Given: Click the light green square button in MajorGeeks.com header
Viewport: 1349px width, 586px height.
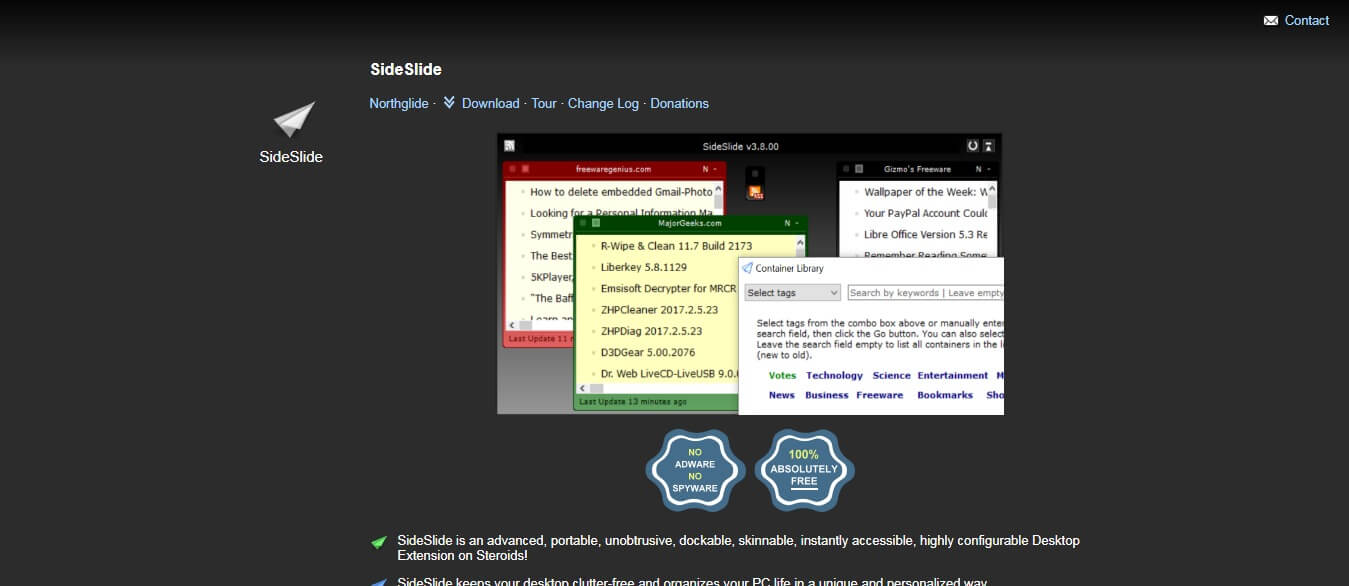Looking at the screenshot, I should 596,223.
